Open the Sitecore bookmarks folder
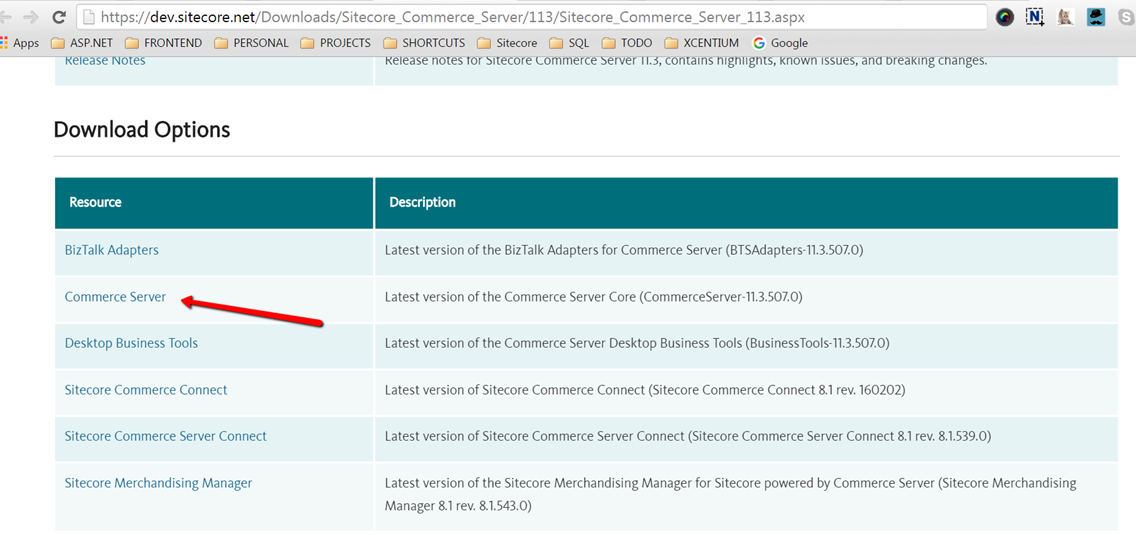The width and height of the screenshot is (1136, 535). pyautogui.click(x=507, y=43)
